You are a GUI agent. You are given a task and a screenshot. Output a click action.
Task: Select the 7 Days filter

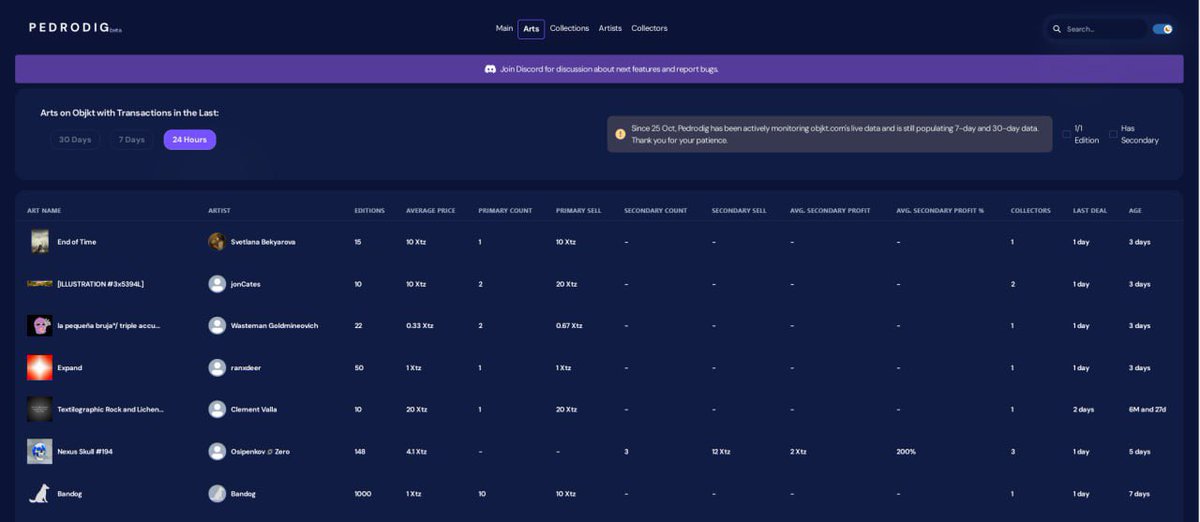(x=132, y=140)
